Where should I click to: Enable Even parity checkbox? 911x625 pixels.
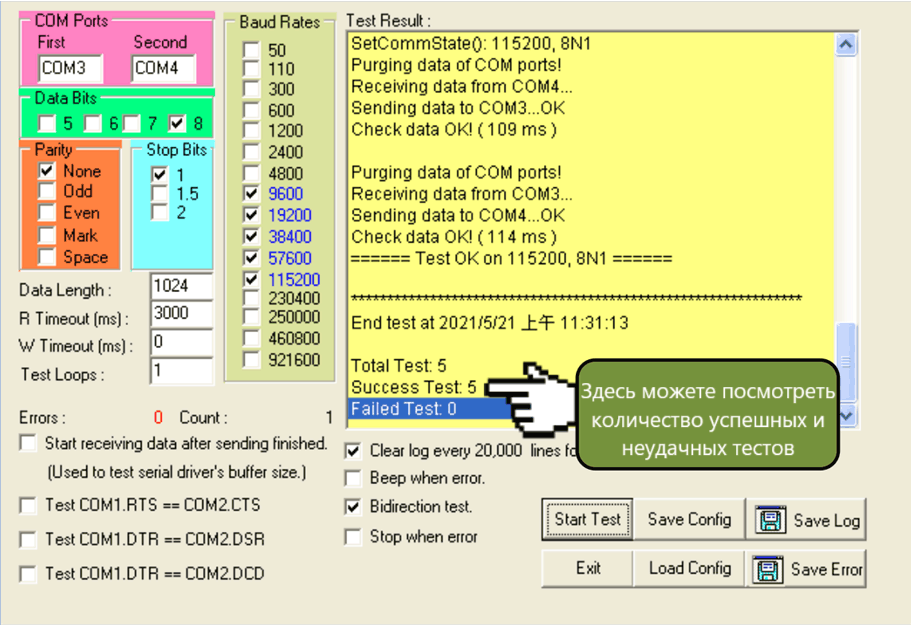click(47, 213)
